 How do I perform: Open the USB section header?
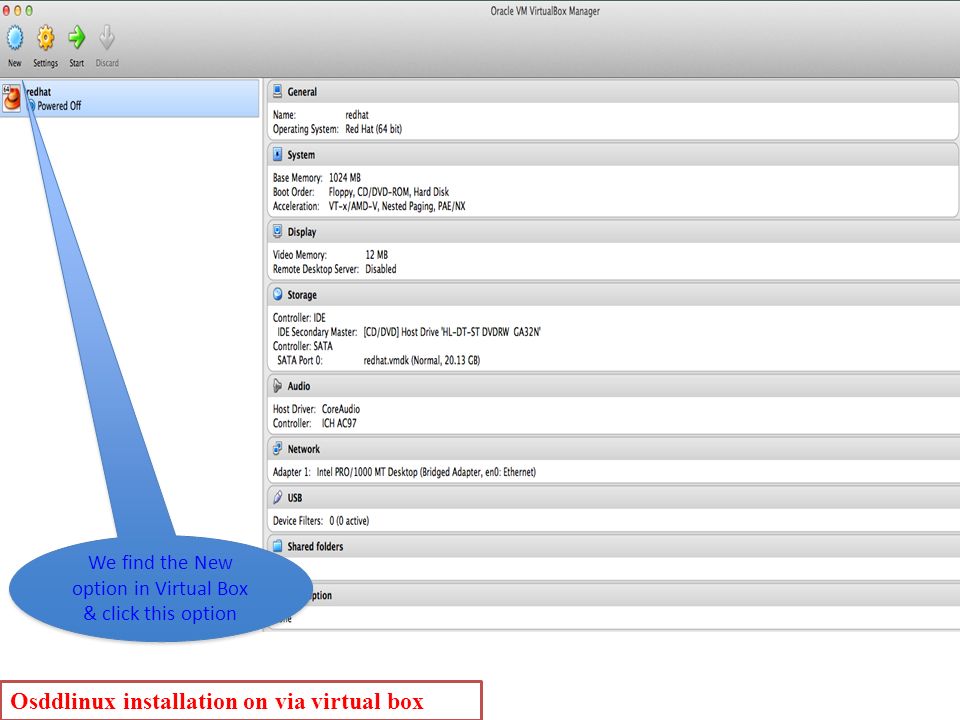pyautogui.click(x=613, y=498)
